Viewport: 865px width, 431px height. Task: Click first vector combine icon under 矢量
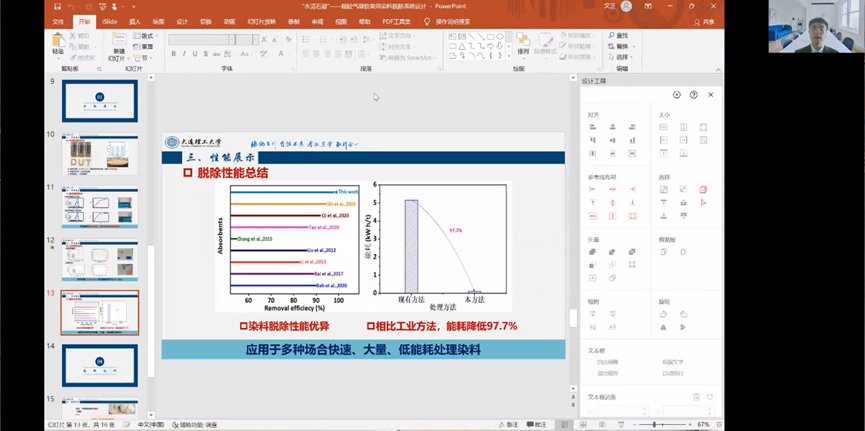[592, 252]
